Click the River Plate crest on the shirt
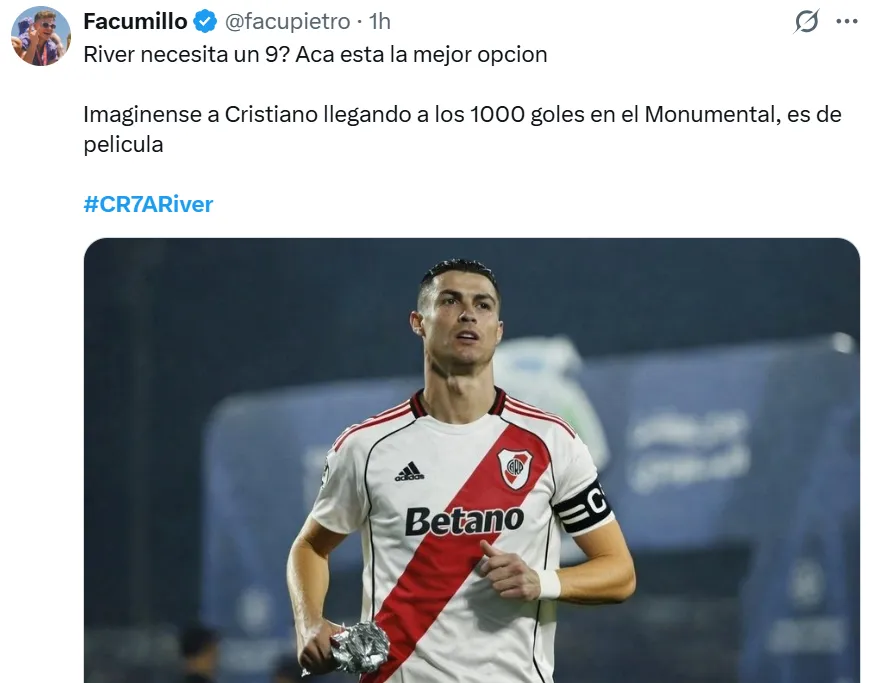875x683 pixels. tap(514, 468)
